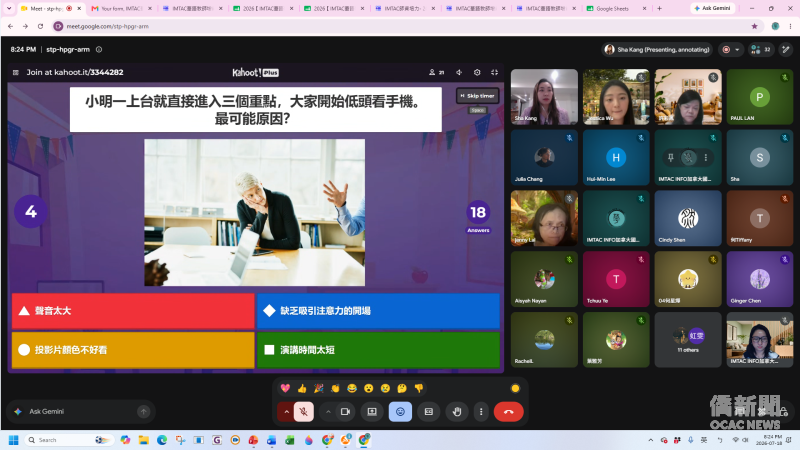Open the Chrome tab search dropdown

pyautogui.click(x=9, y=8)
